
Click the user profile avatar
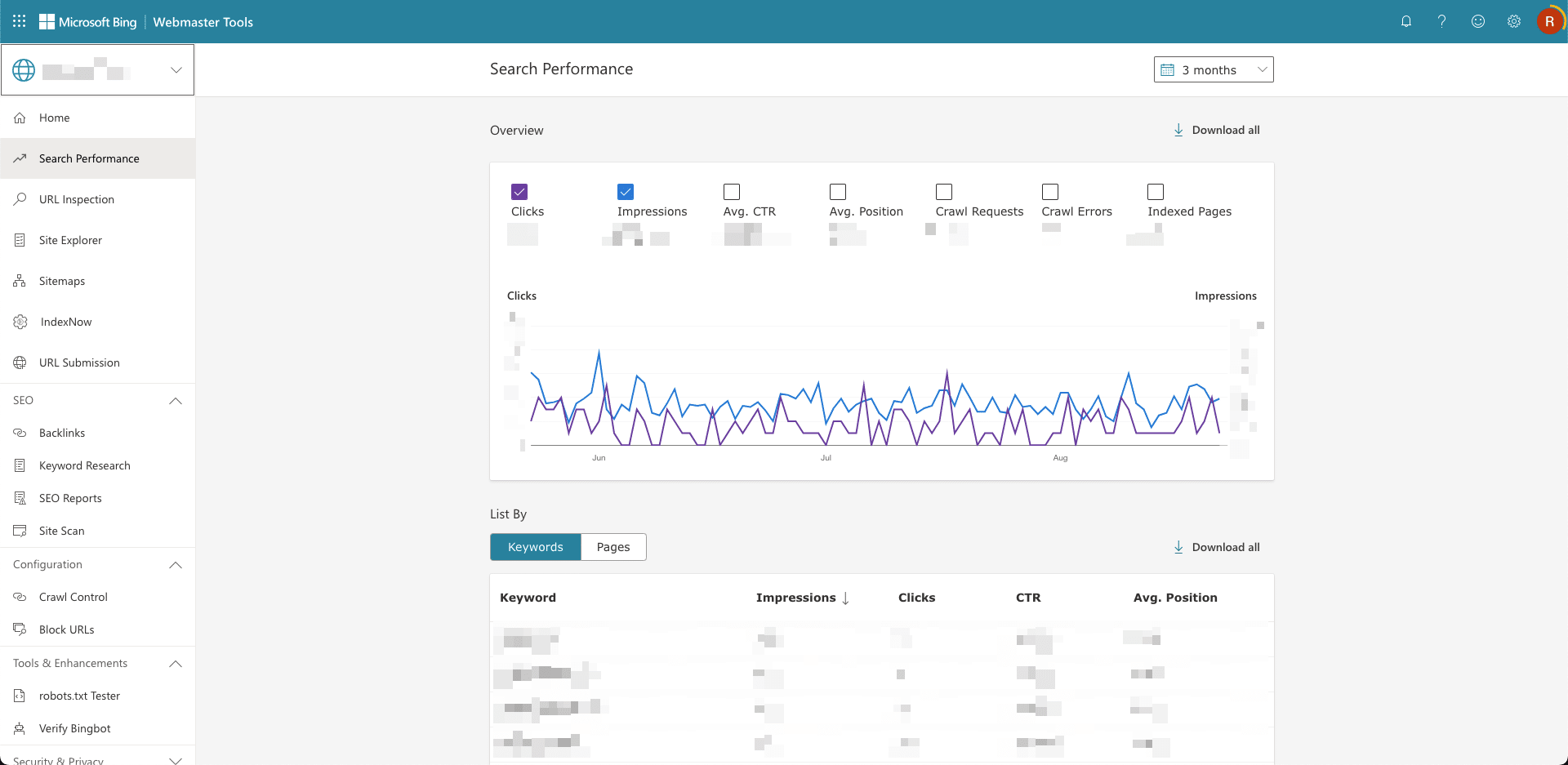point(1548,21)
